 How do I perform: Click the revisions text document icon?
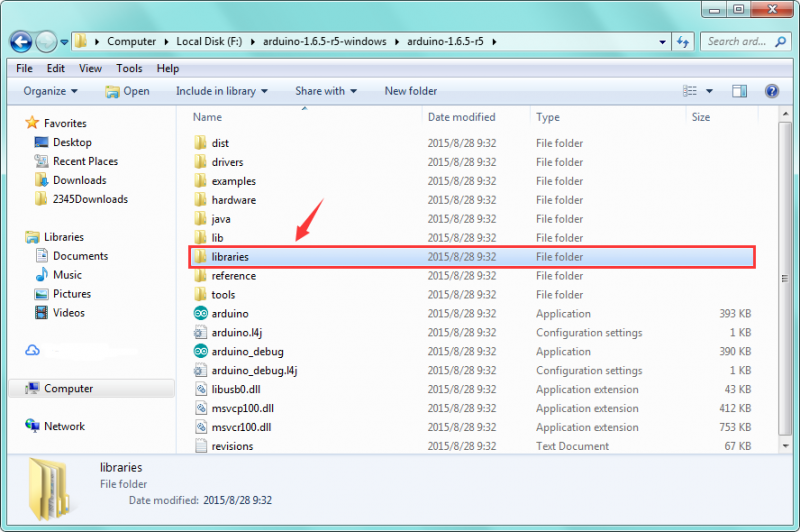200,447
